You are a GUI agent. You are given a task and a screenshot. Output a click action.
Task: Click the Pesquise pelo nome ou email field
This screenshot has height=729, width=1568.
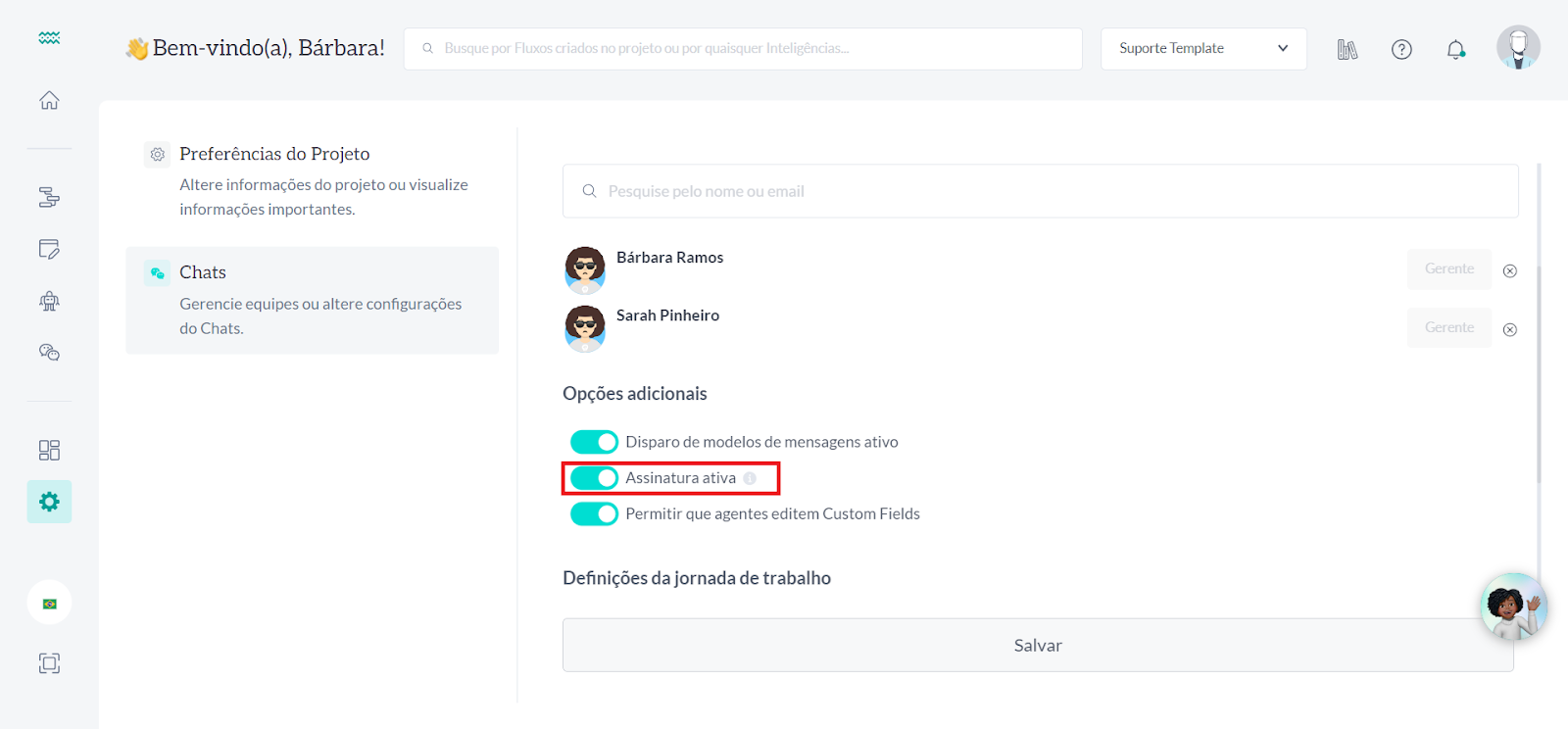[x=1039, y=191]
